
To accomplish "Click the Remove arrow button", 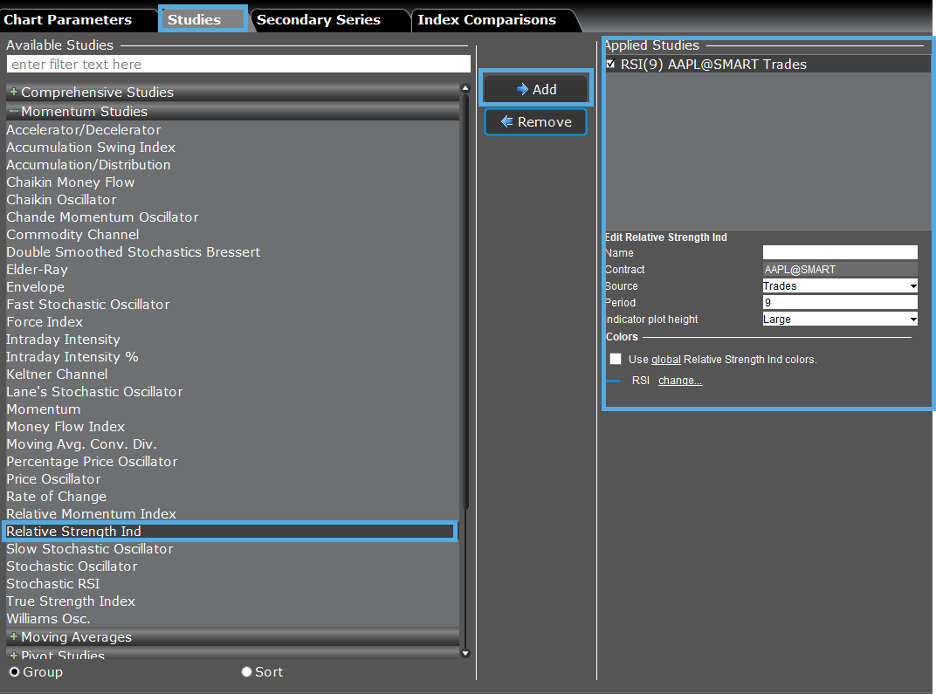I will tap(536, 122).
